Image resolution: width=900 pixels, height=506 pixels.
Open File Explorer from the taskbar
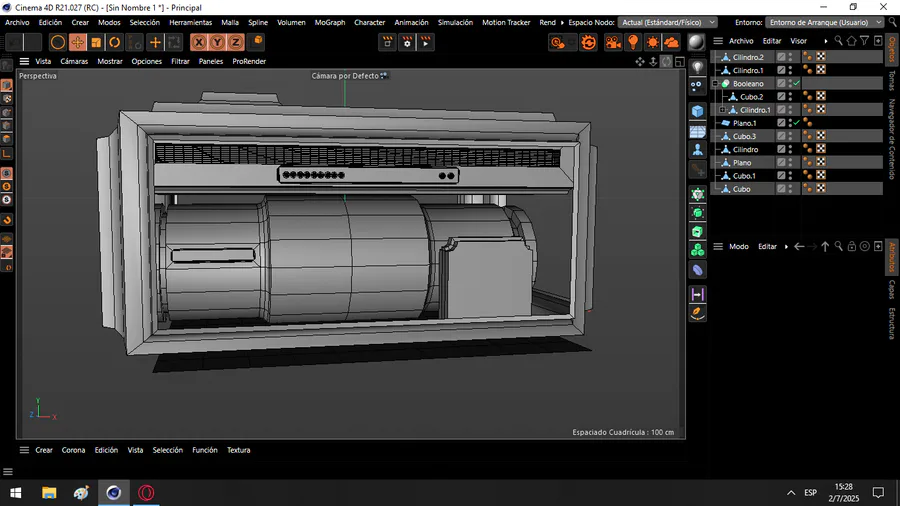coord(49,493)
